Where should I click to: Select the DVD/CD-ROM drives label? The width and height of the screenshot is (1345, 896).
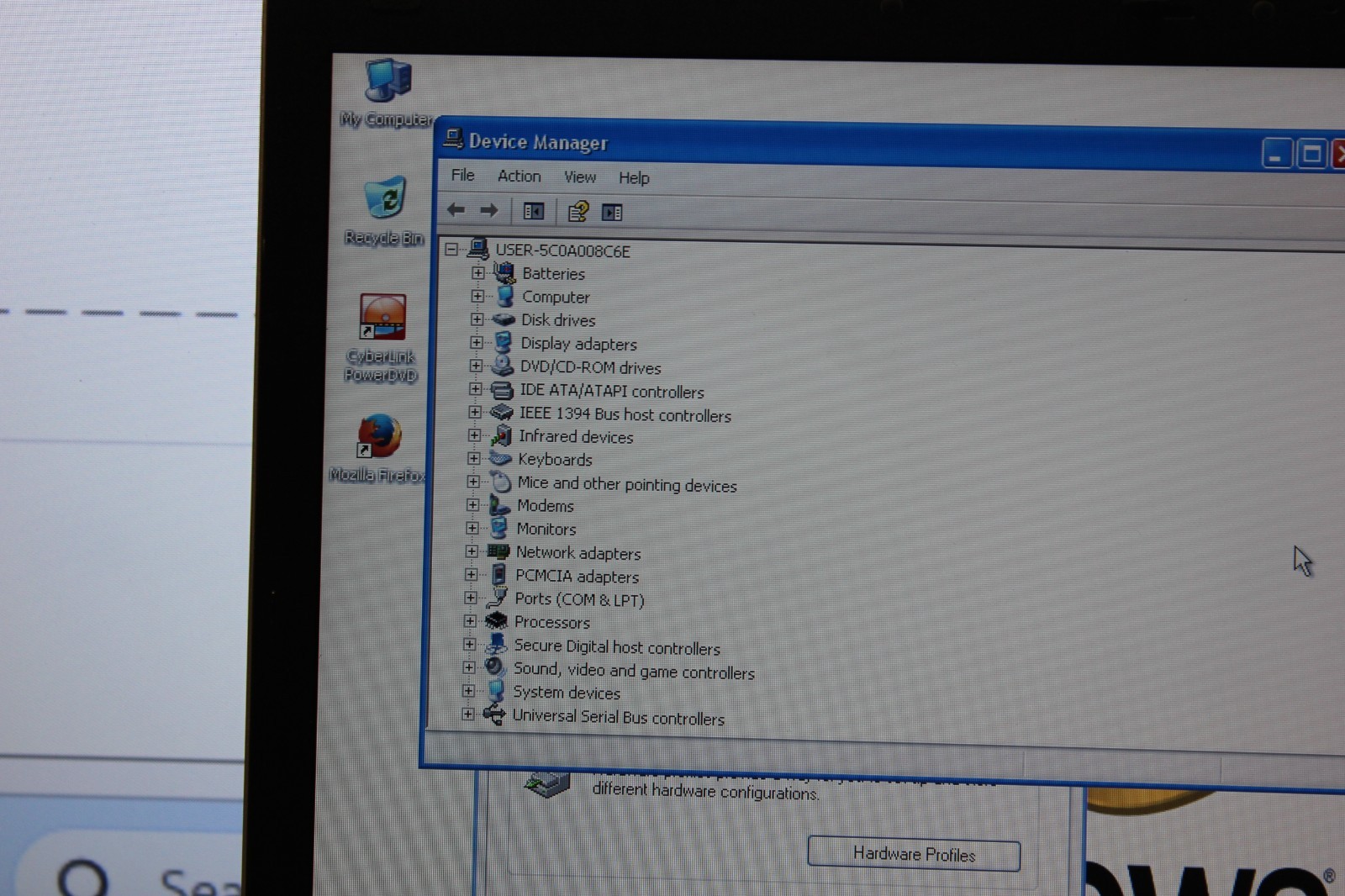590,367
